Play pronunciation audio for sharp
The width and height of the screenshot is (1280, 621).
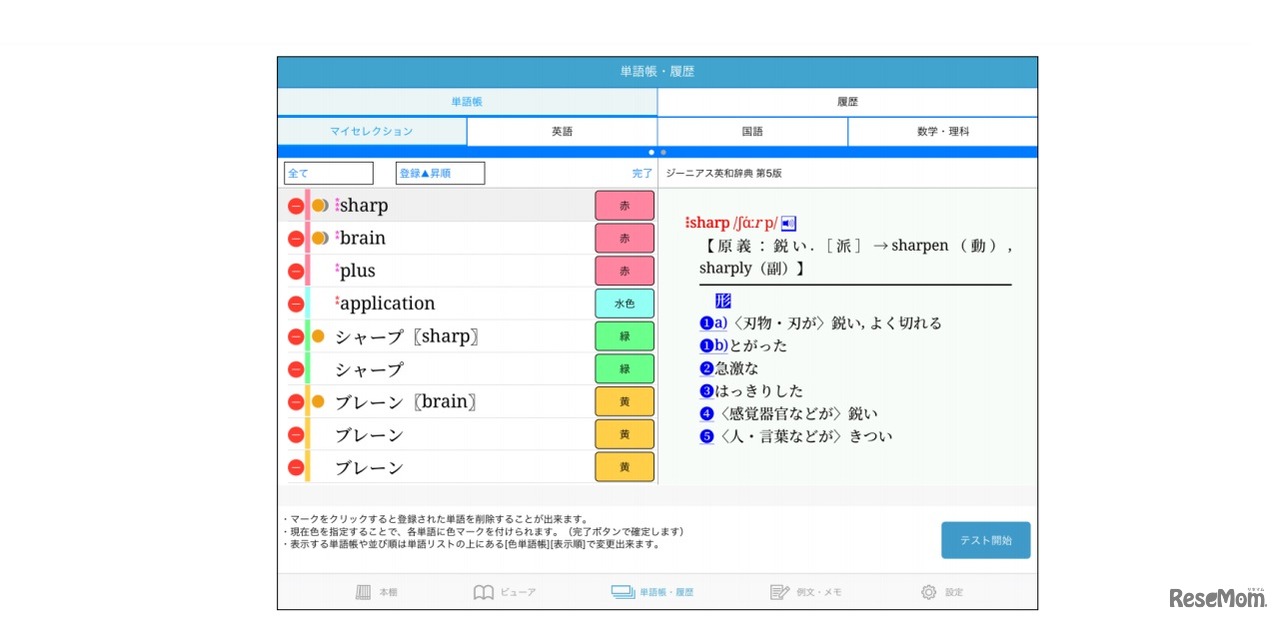[x=788, y=223]
